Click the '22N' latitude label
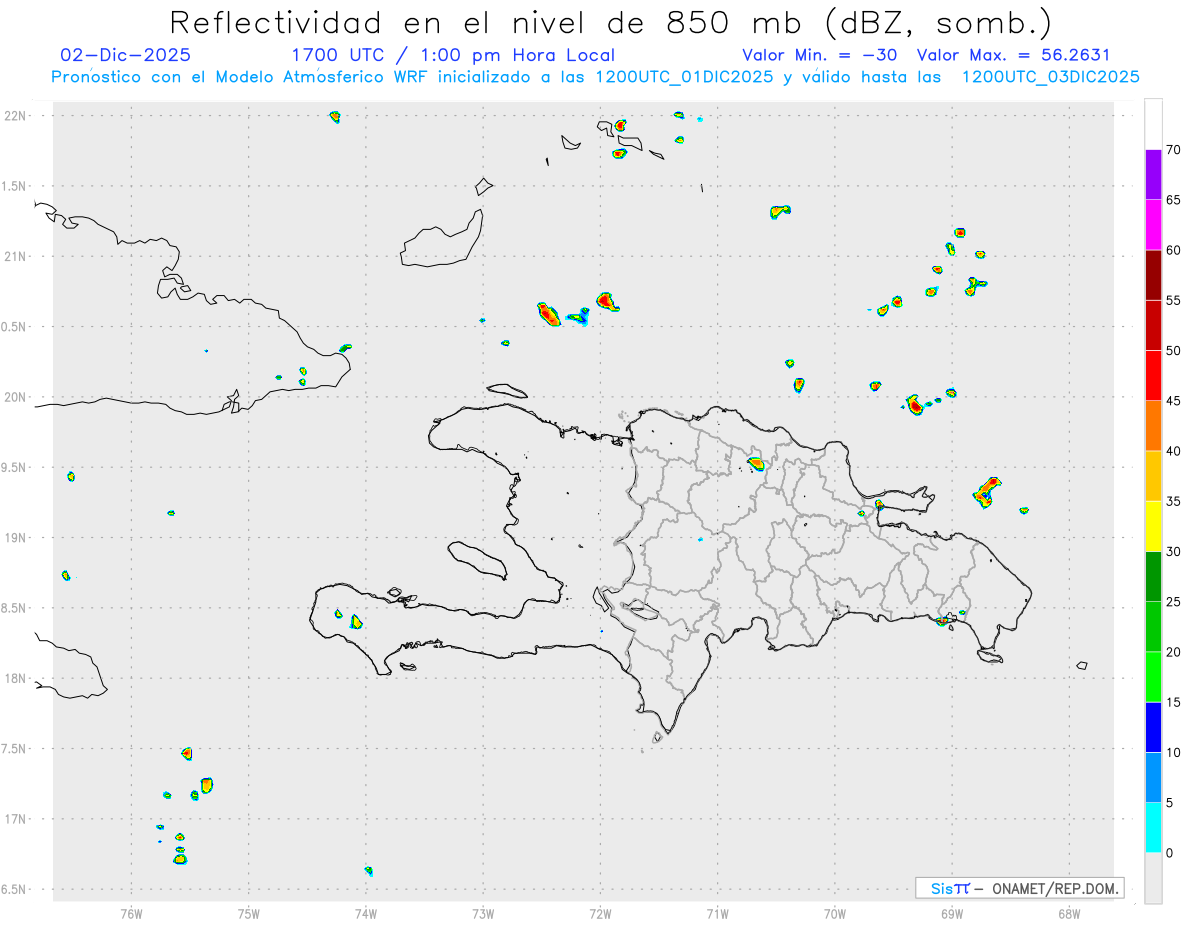This screenshot has height=927, width=1200. click(x=17, y=116)
